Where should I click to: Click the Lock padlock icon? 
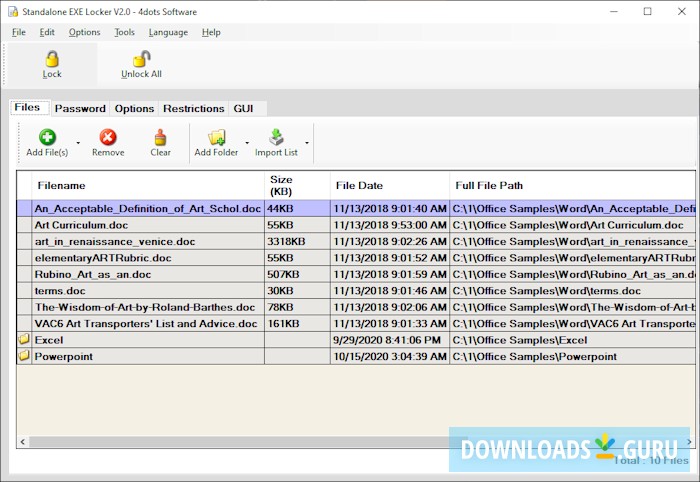click(x=52, y=59)
